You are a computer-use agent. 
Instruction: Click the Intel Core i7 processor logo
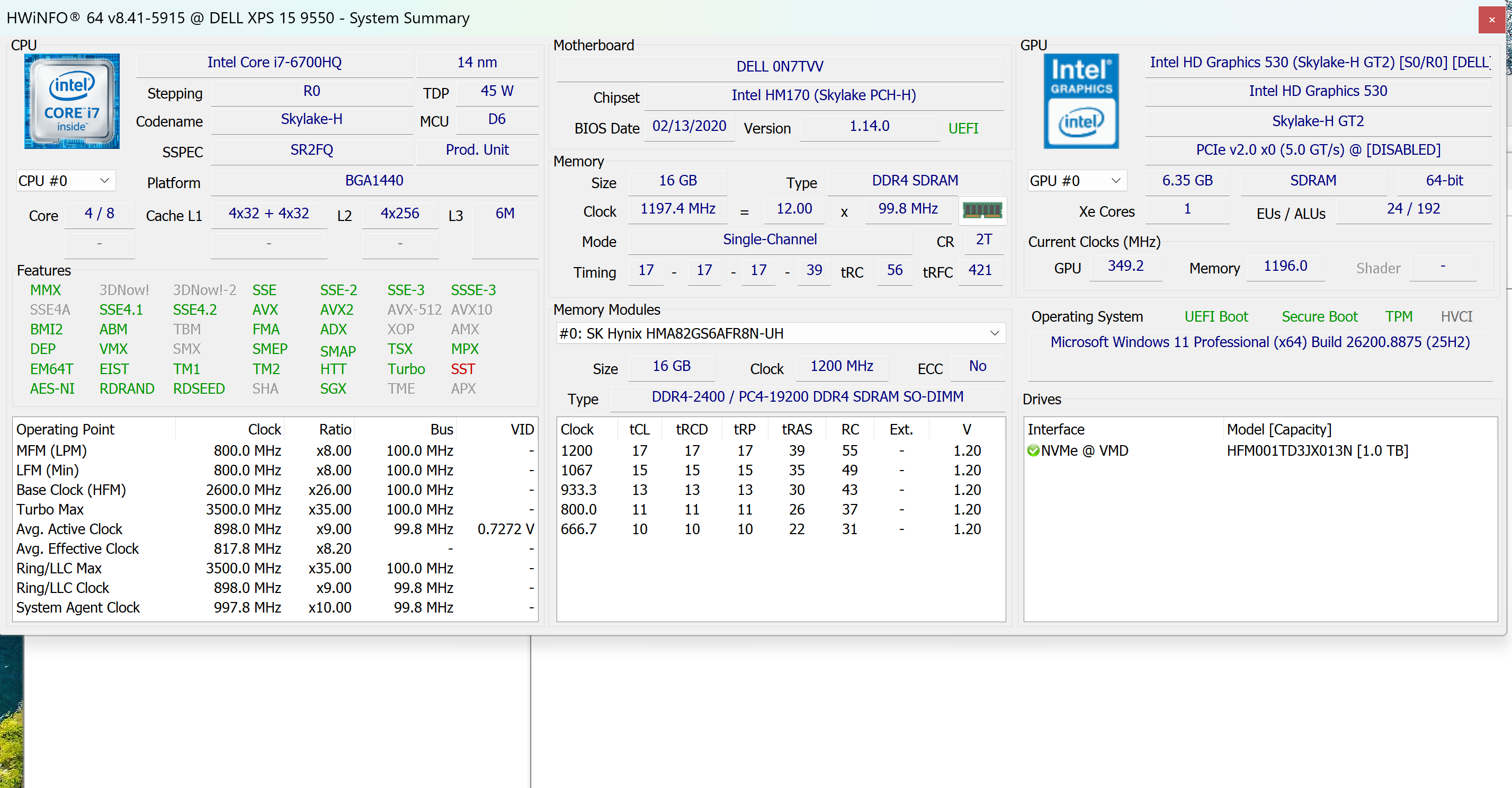click(71, 101)
